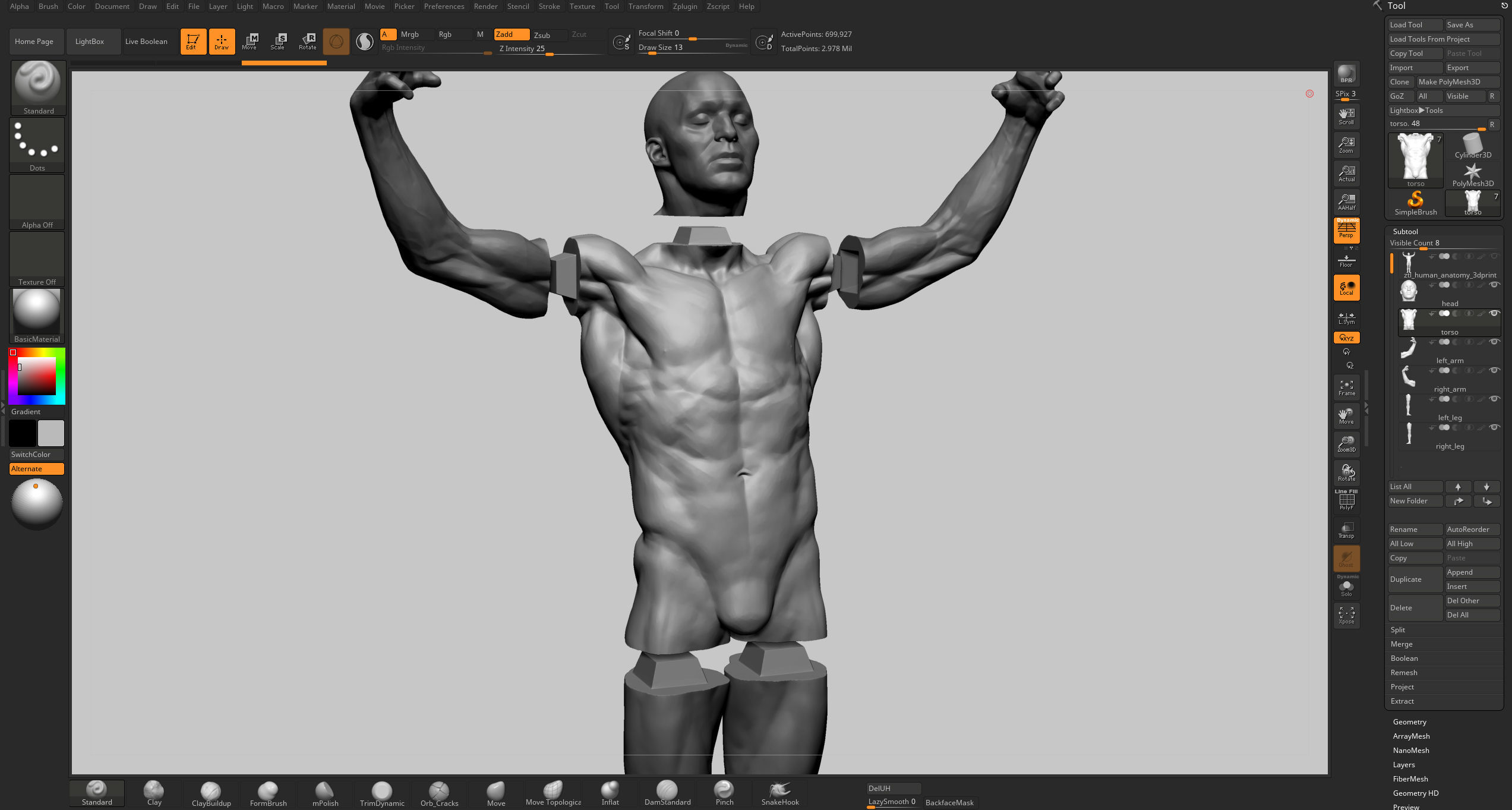Toggle Dynamic Persp perspective button

1346,230
